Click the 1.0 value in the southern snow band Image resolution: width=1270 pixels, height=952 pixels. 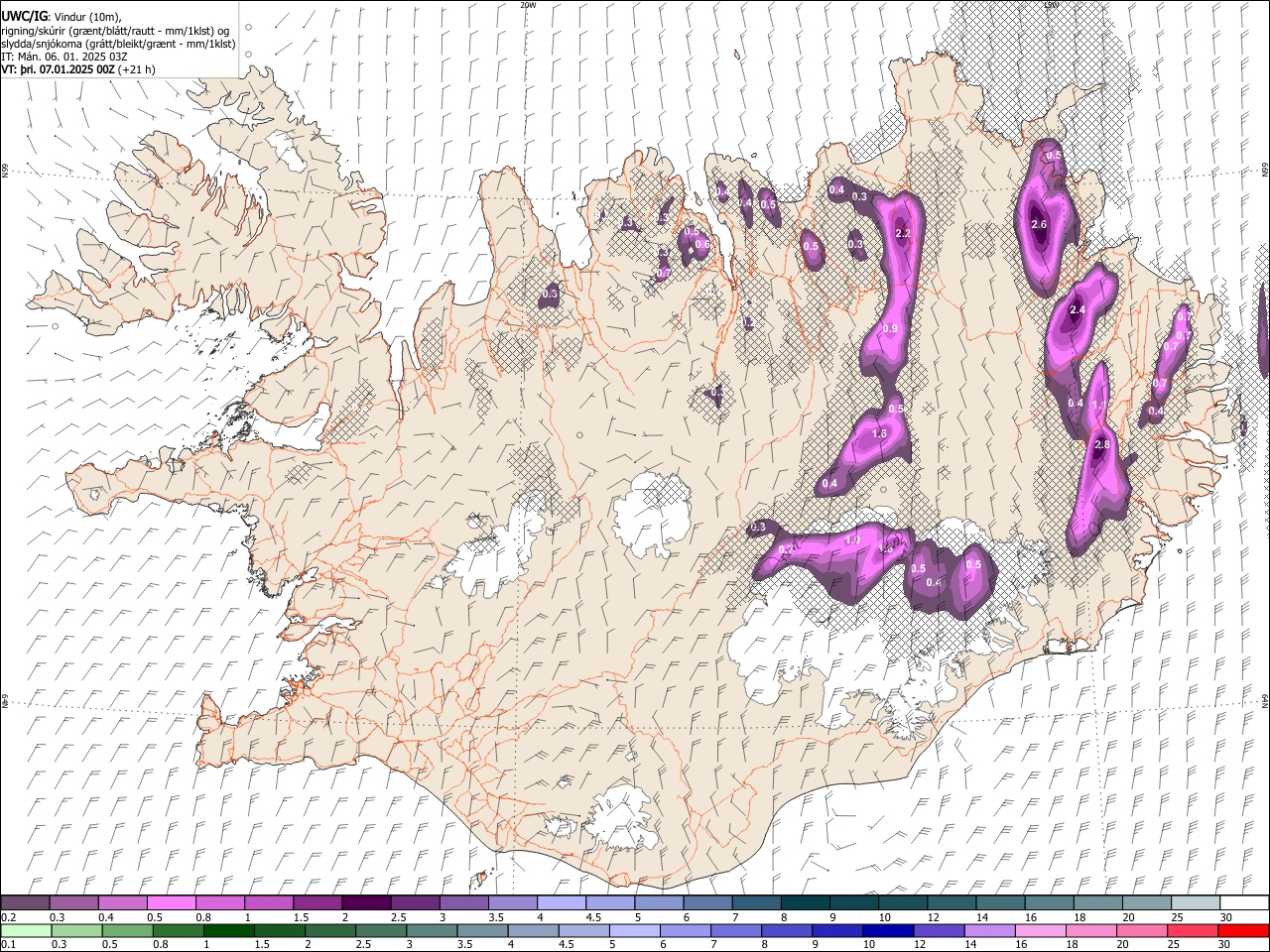pos(852,540)
